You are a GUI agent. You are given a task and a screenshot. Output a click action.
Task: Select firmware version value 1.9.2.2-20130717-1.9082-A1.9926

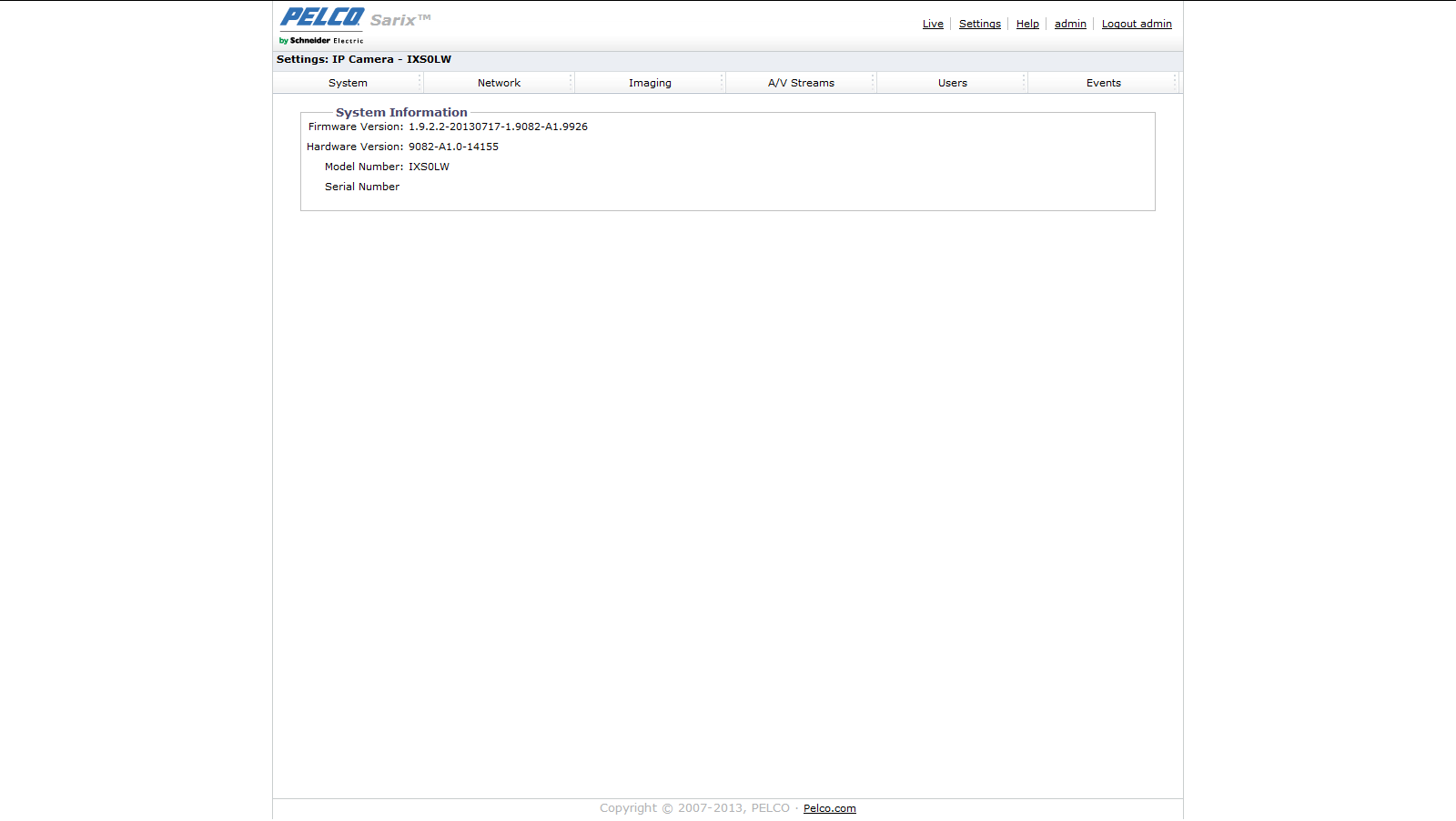tap(498, 127)
